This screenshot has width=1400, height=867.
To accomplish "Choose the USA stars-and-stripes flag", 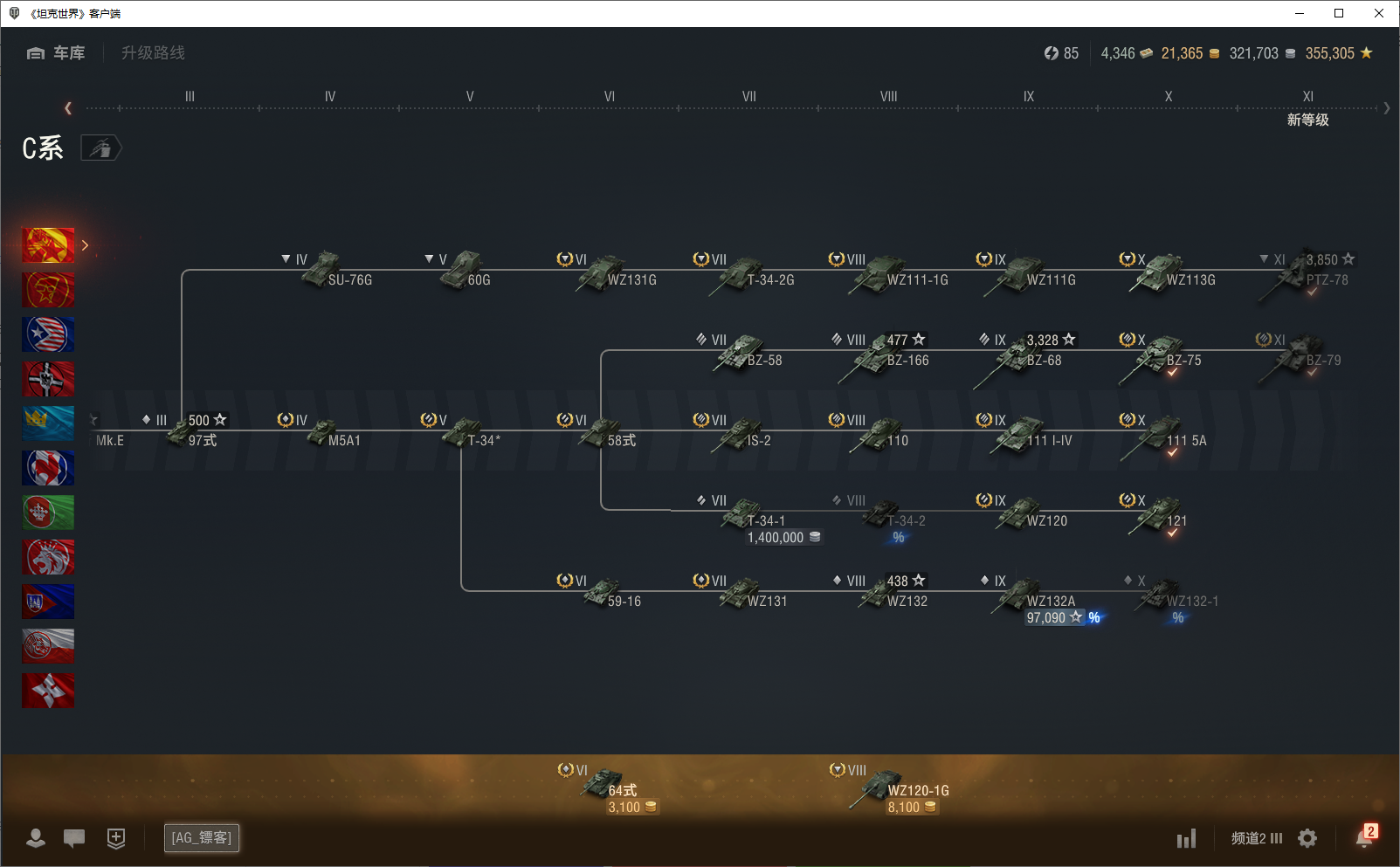I will [48, 334].
